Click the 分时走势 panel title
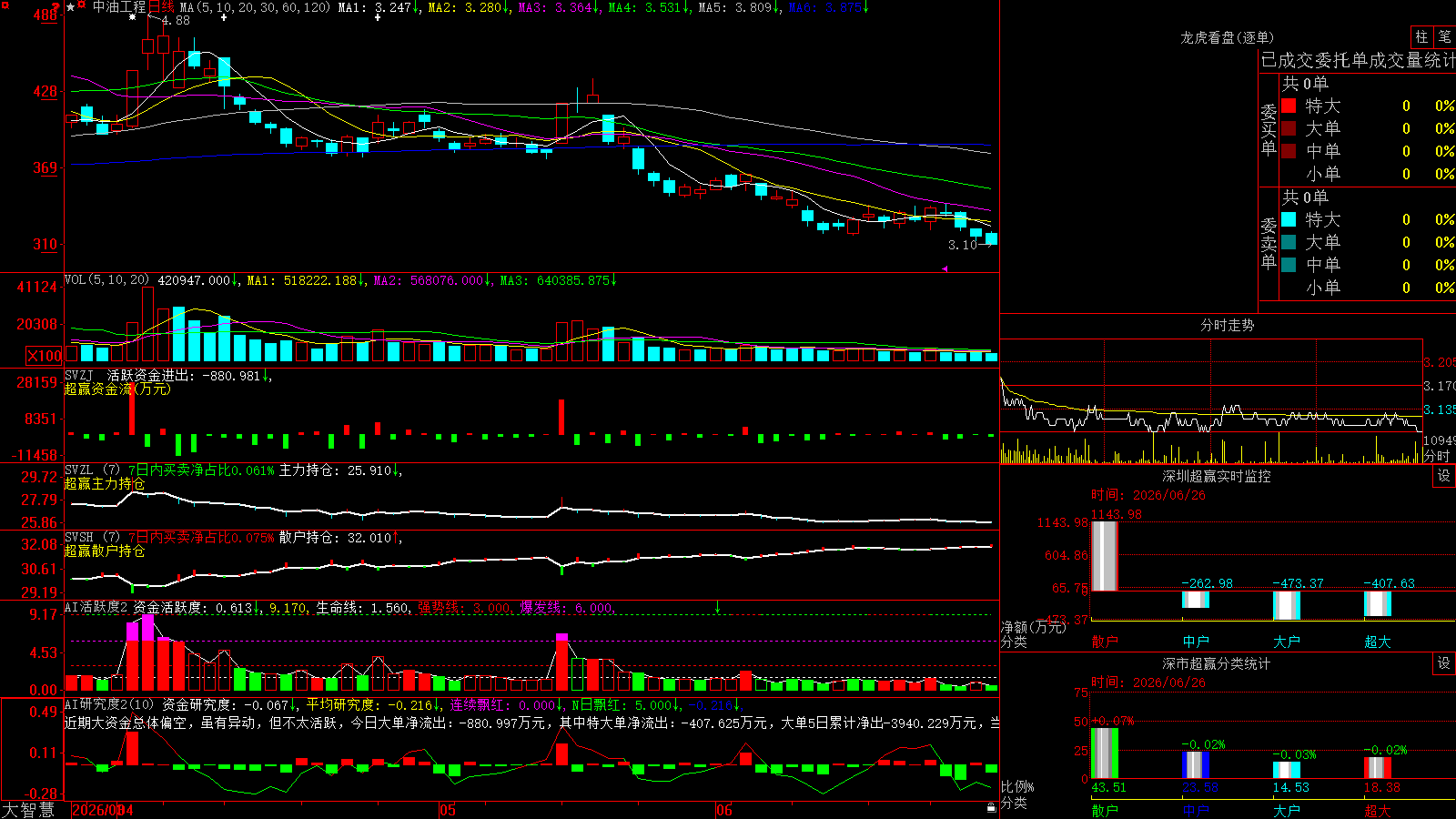This screenshot has width=1456, height=819. click(x=1228, y=325)
